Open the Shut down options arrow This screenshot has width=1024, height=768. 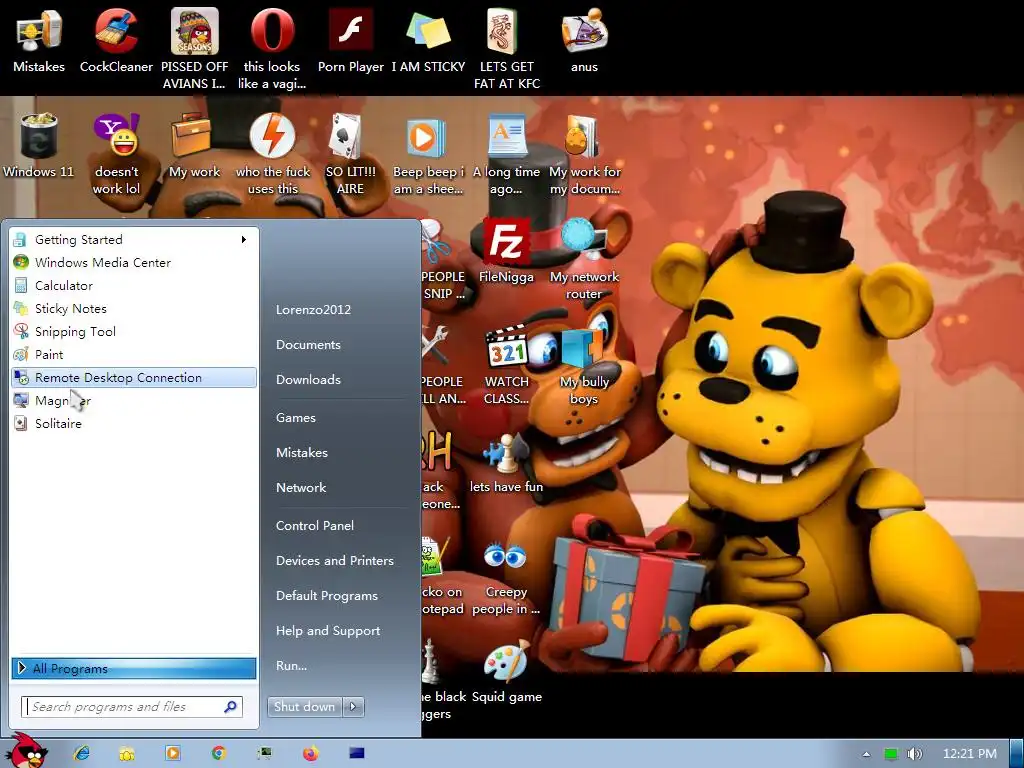[x=353, y=706]
